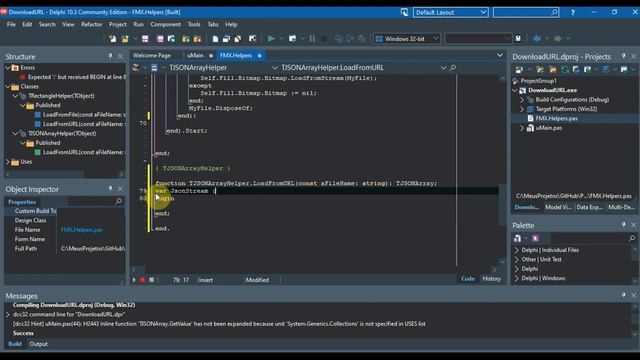
Task: Select TRectangleHelper(TObject) class node
Action: tap(61, 96)
